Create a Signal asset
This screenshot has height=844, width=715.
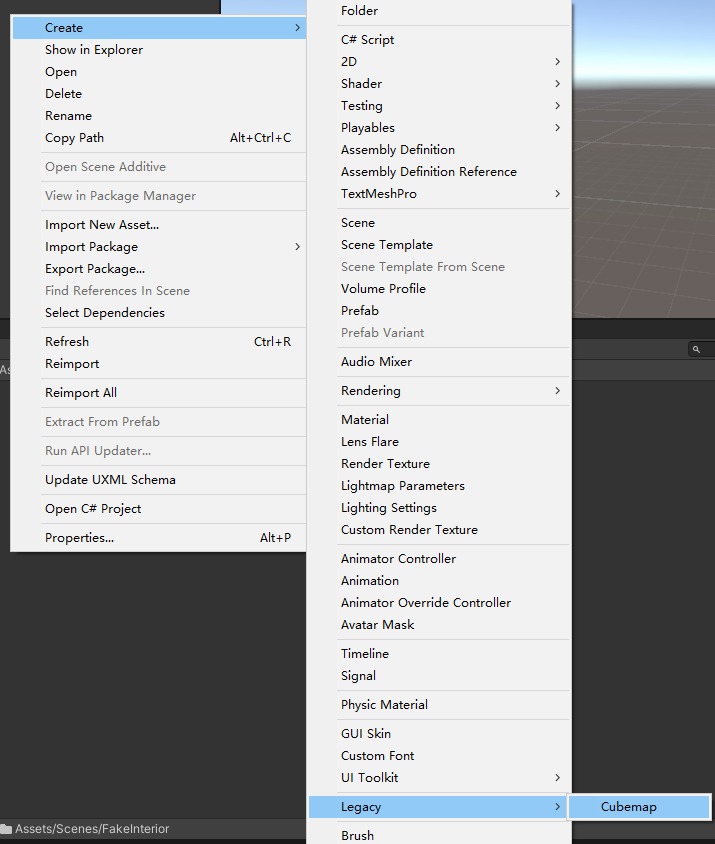click(x=439, y=677)
